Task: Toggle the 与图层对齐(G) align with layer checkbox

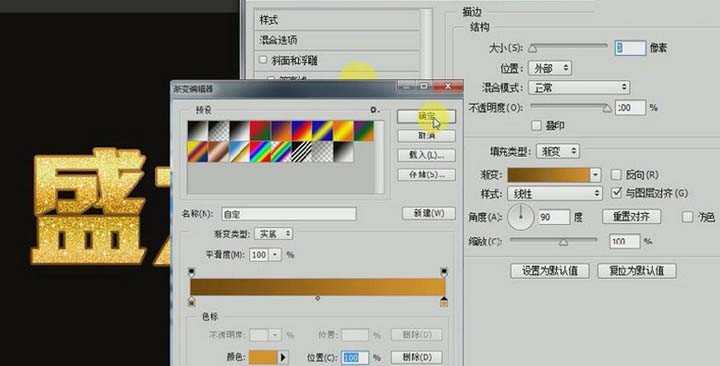Action: click(617, 193)
